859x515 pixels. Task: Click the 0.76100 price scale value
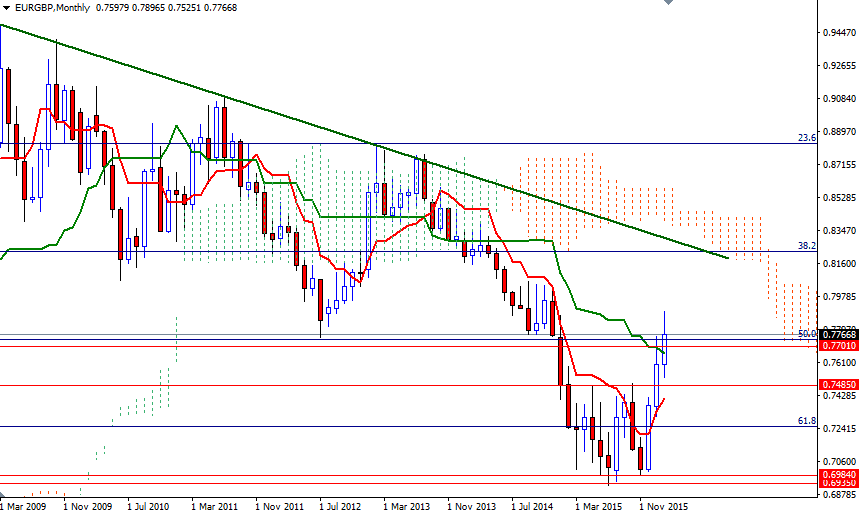(840, 362)
